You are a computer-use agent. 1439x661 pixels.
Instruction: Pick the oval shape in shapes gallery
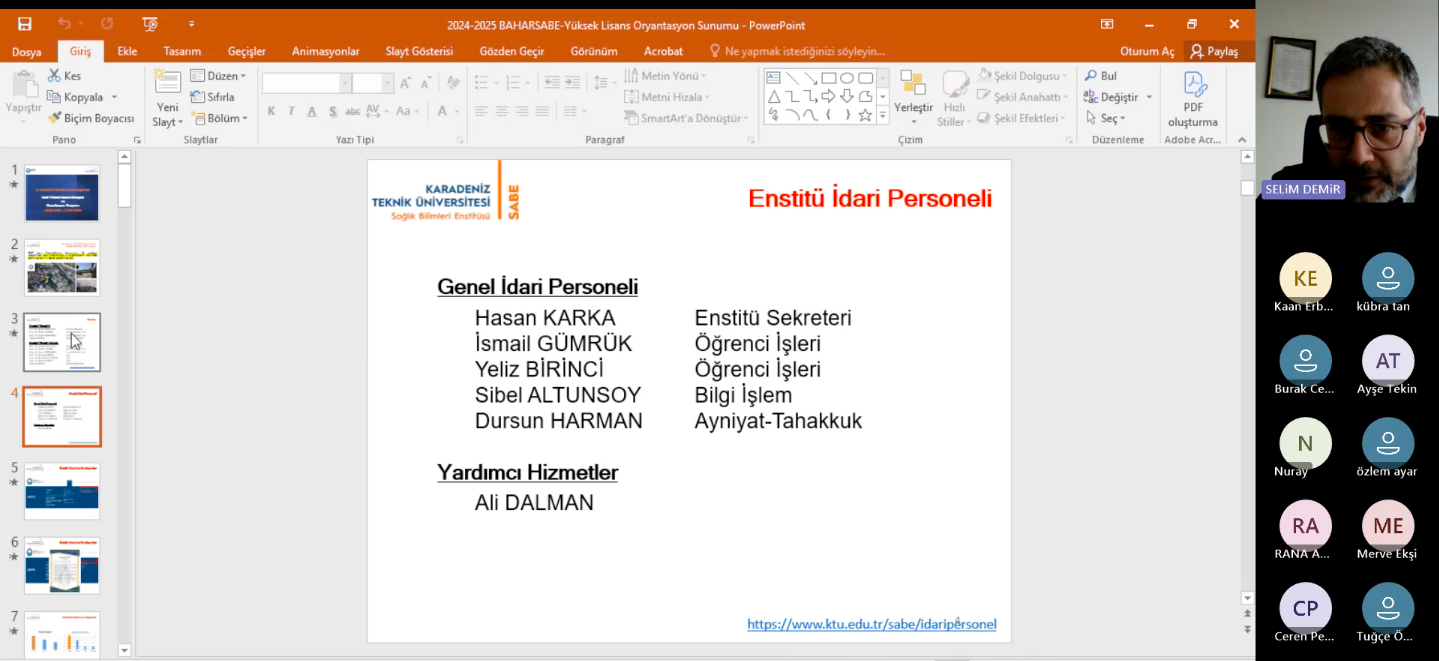(x=847, y=78)
